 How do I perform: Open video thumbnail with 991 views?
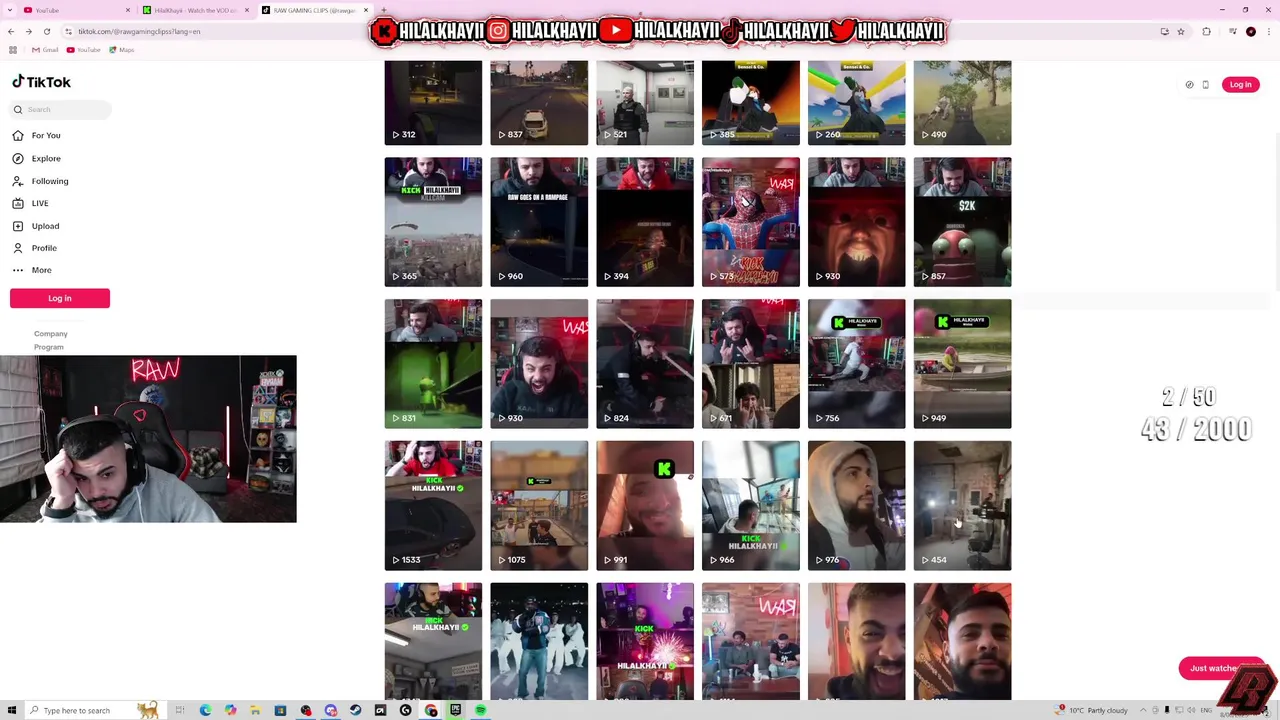click(645, 505)
